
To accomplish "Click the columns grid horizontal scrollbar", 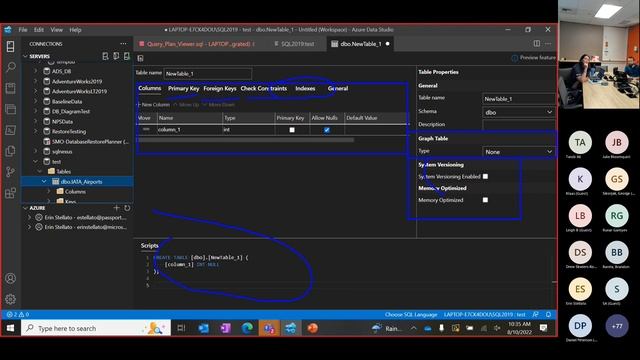I will [x=246, y=140].
